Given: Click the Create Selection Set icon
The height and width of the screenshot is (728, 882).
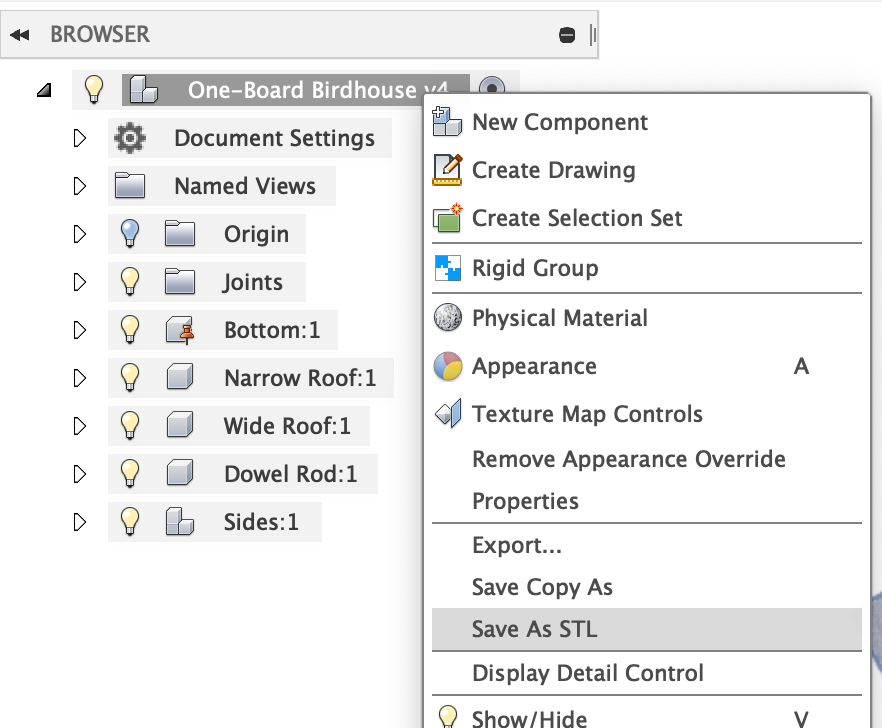Looking at the screenshot, I should point(448,218).
